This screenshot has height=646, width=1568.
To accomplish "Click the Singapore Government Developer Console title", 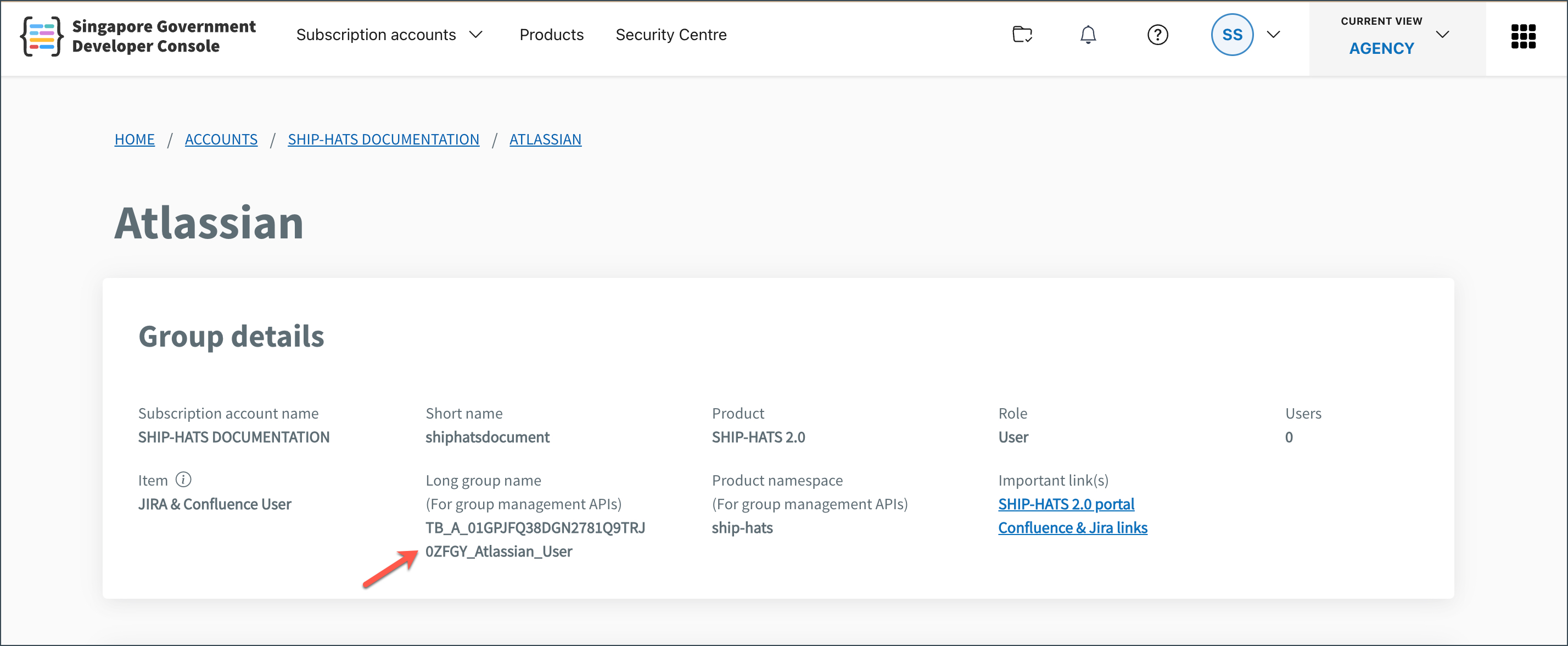I will 163,36.
